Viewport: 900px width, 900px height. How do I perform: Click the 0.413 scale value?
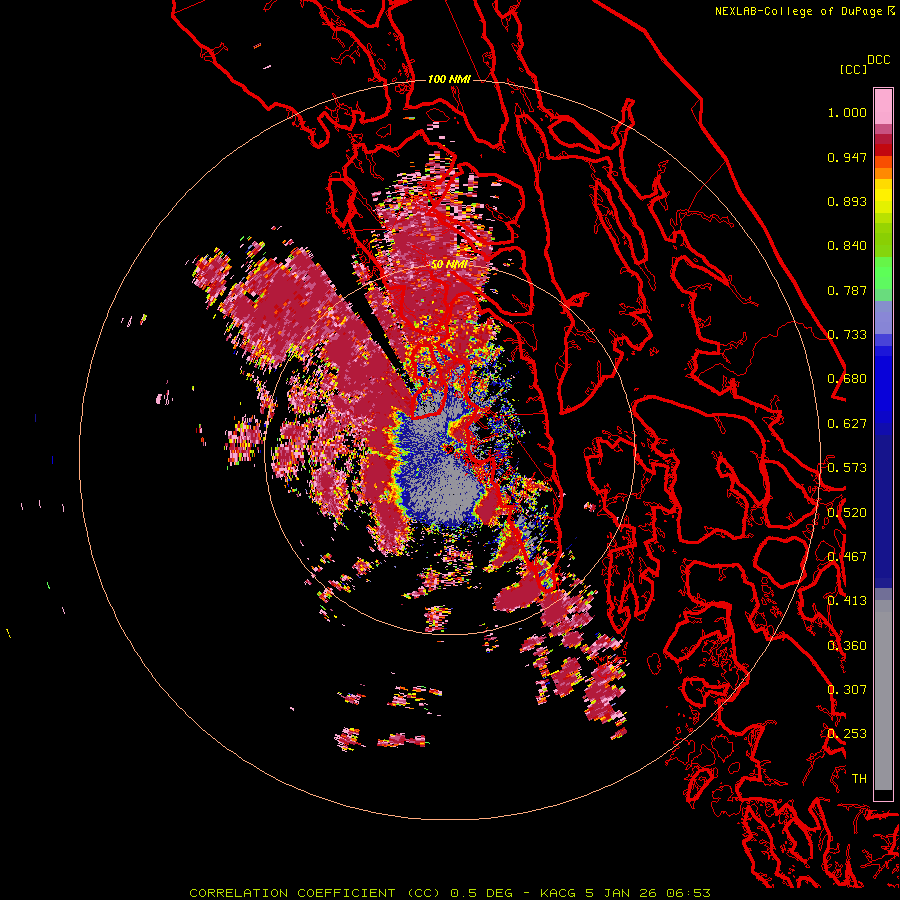pos(847,601)
